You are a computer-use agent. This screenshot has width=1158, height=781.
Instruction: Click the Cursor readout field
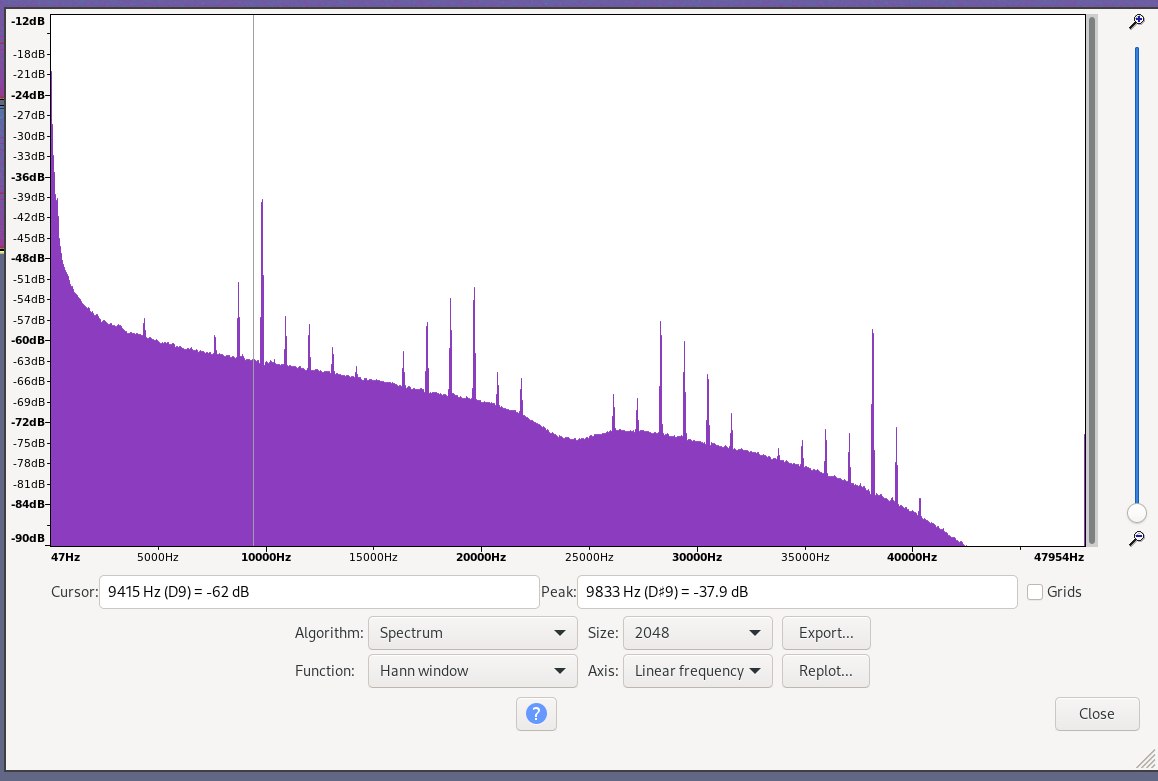point(319,592)
